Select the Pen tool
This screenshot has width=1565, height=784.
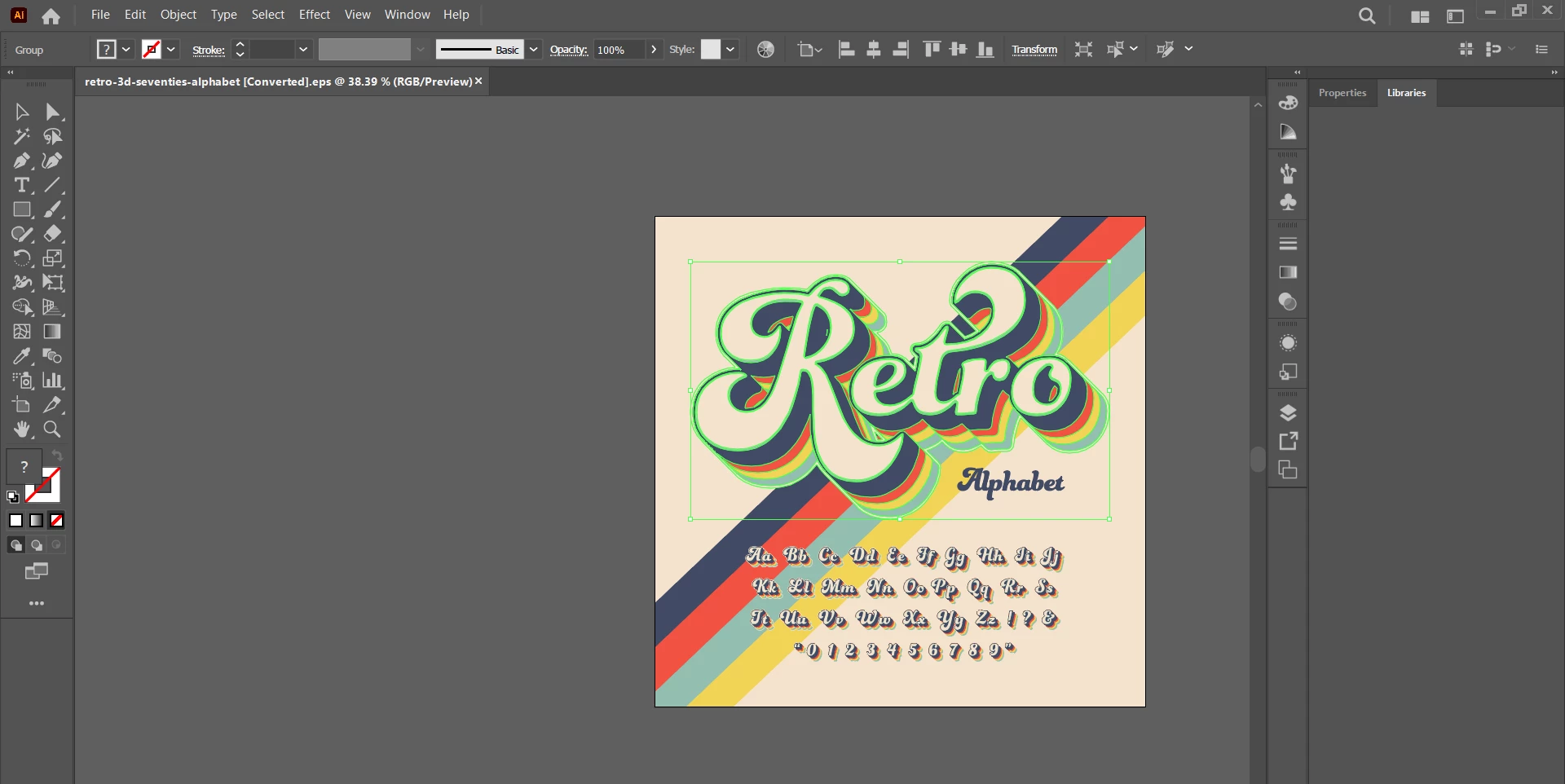[21, 161]
